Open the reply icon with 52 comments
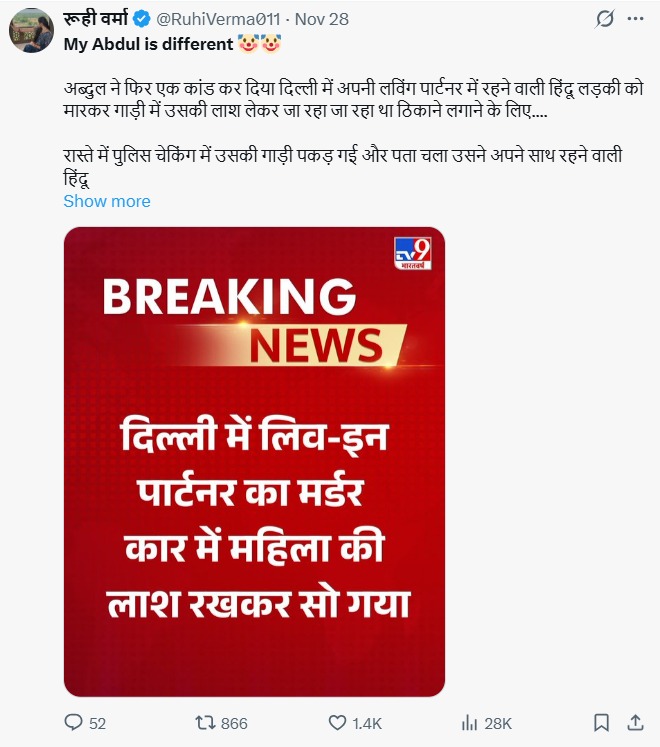The width and height of the screenshot is (660, 747). tap(73, 723)
